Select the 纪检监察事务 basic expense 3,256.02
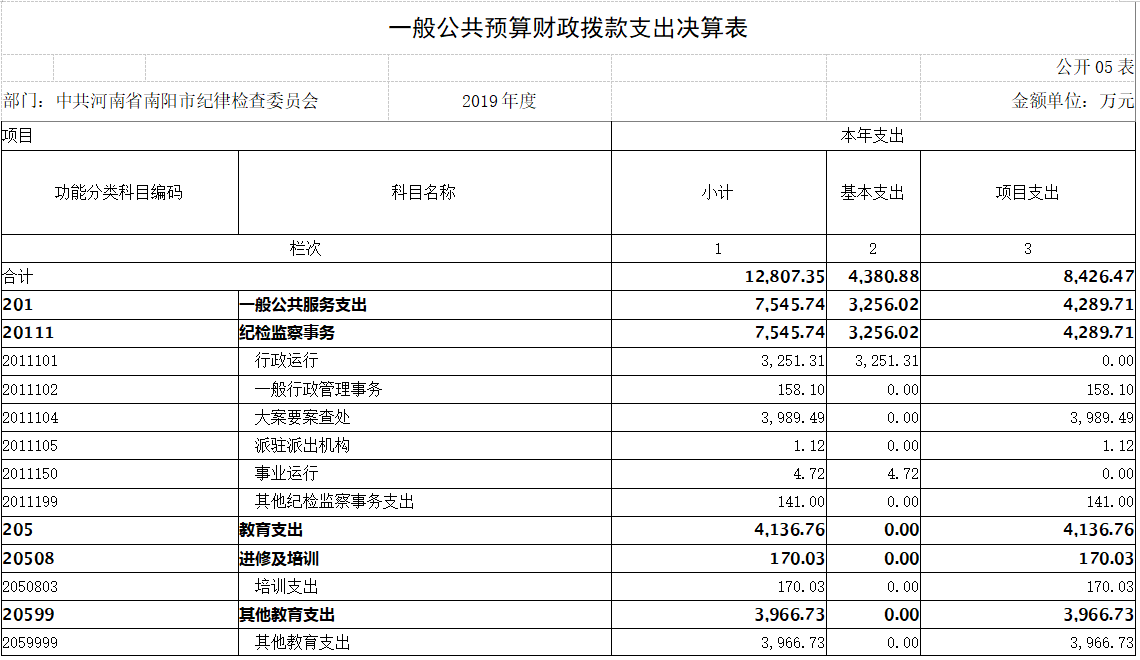 (883, 333)
